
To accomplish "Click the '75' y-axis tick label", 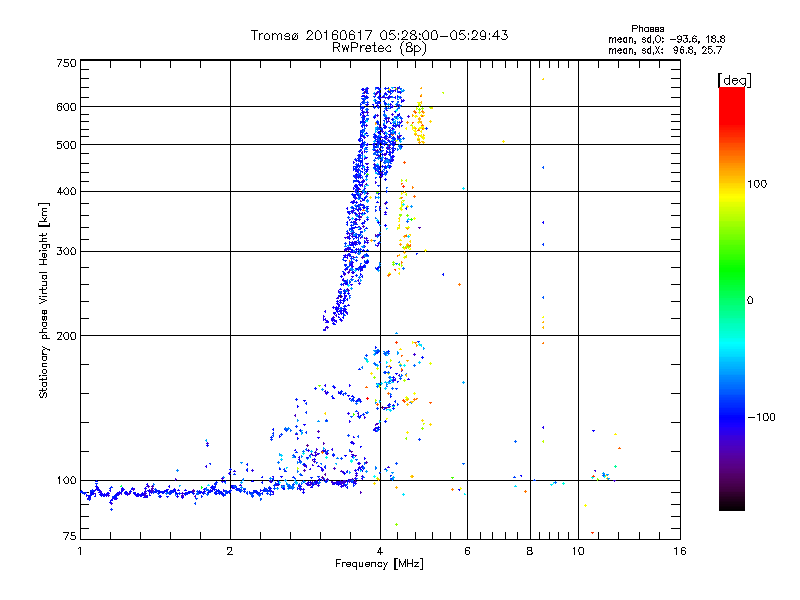I will click(70, 536).
